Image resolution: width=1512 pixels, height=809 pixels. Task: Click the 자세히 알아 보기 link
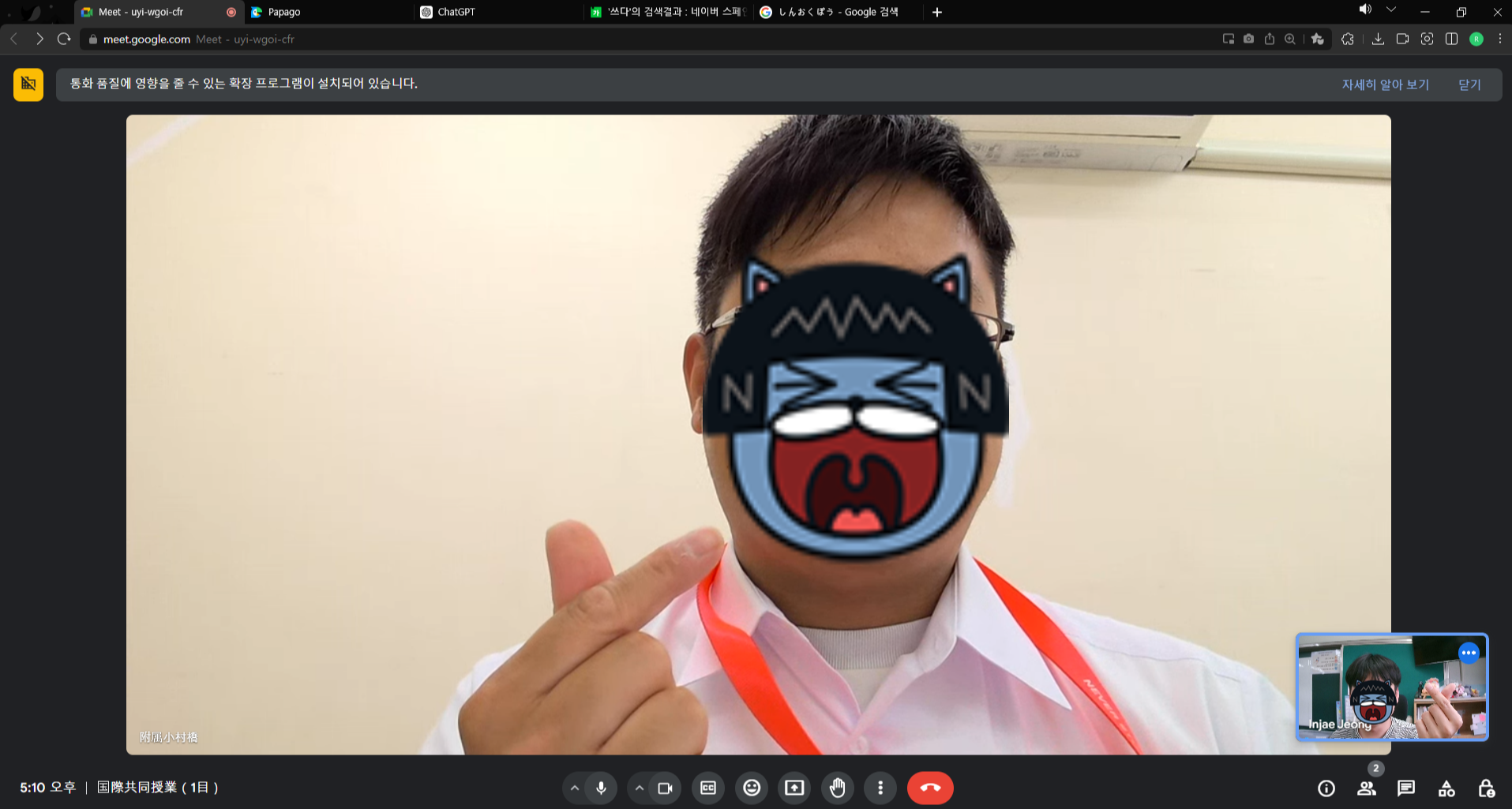tap(1386, 84)
